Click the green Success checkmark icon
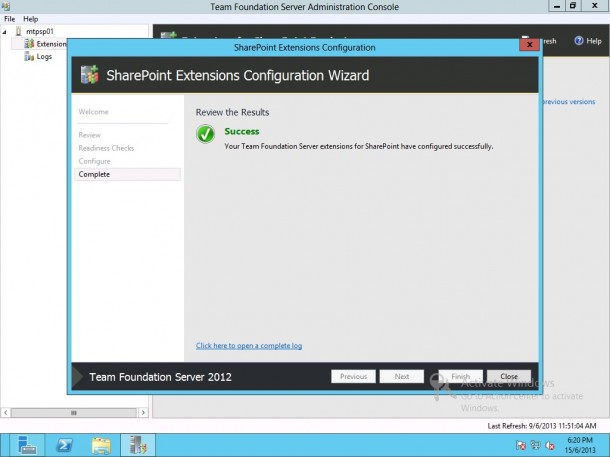This screenshot has height=457, width=610. coord(205,134)
